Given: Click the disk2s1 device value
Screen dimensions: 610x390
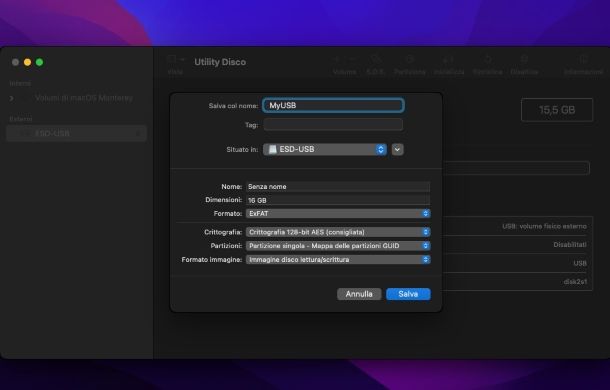Looking at the screenshot, I should [575, 281].
